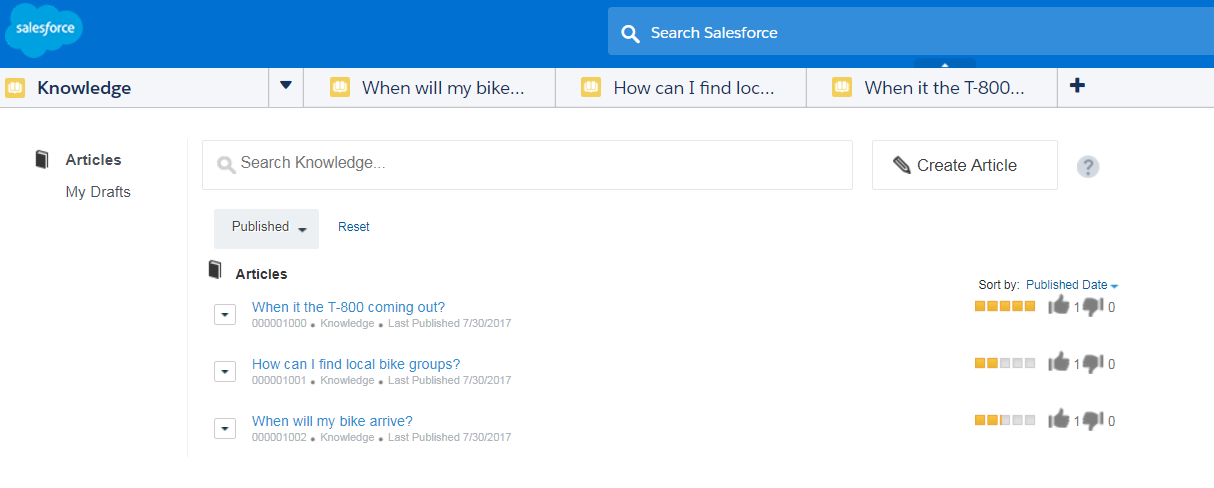The image size is (1214, 488).
Task: Select Articles in the left sidebar
Action: (93, 160)
